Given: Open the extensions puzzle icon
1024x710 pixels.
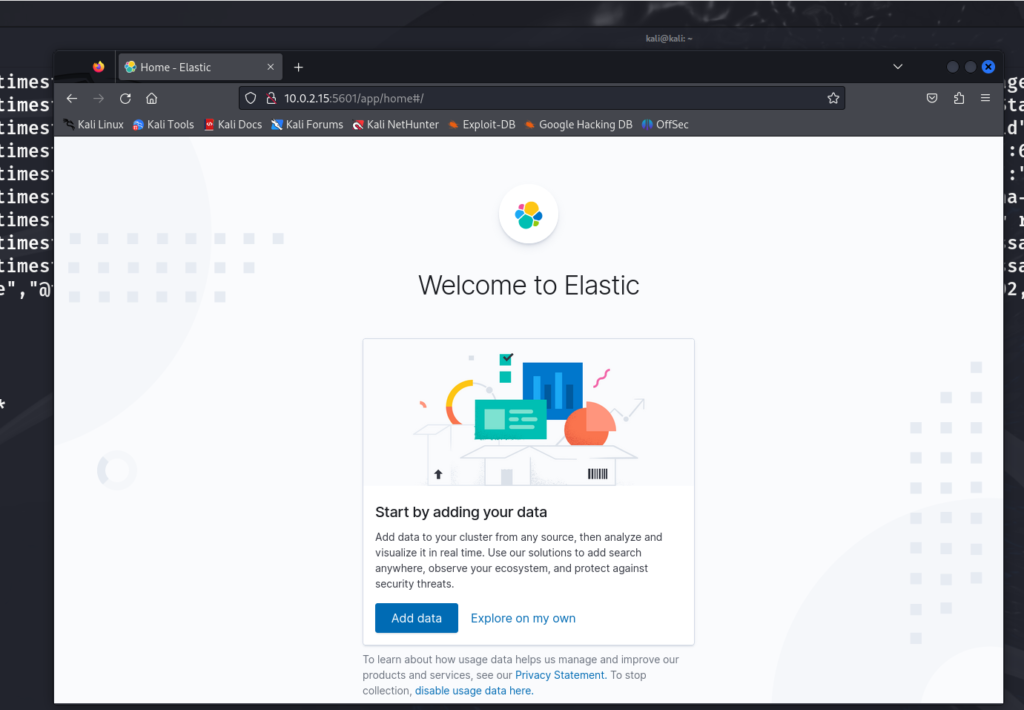Looking at the screenshot, I should pyautogui.click(x=959, y=99).
